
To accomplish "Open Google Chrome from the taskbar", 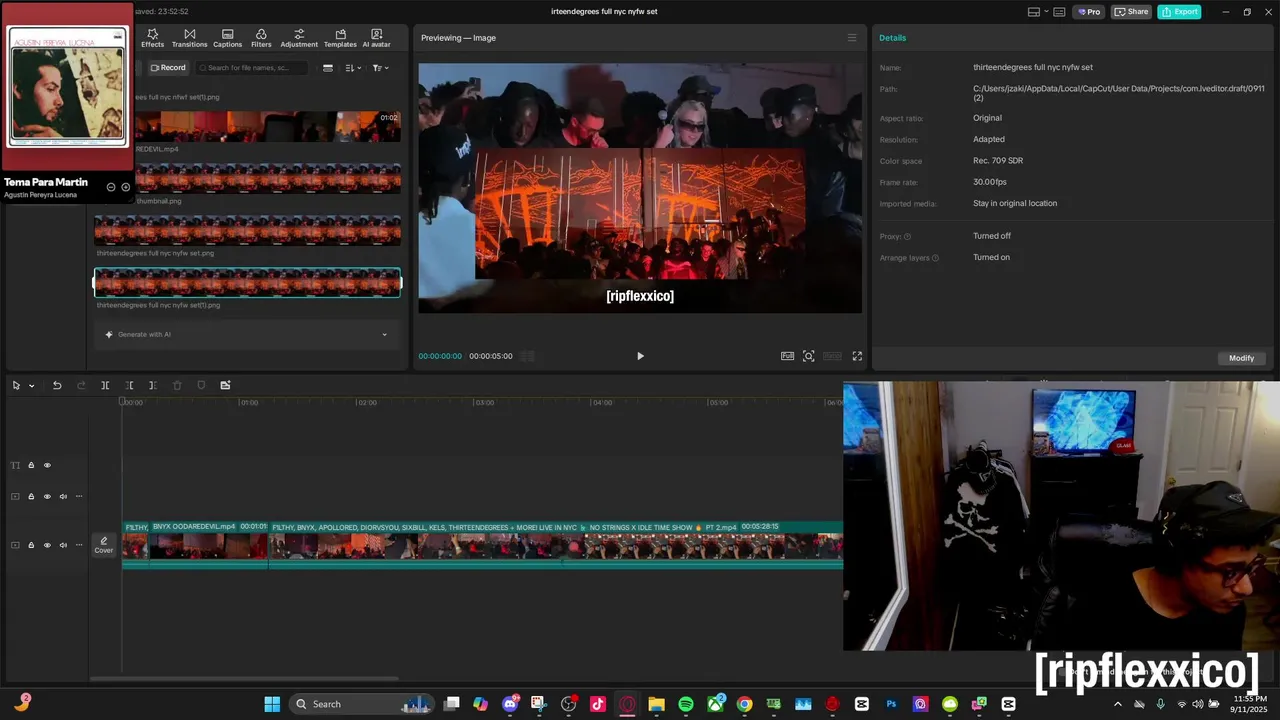I will (x=745, y=704).
